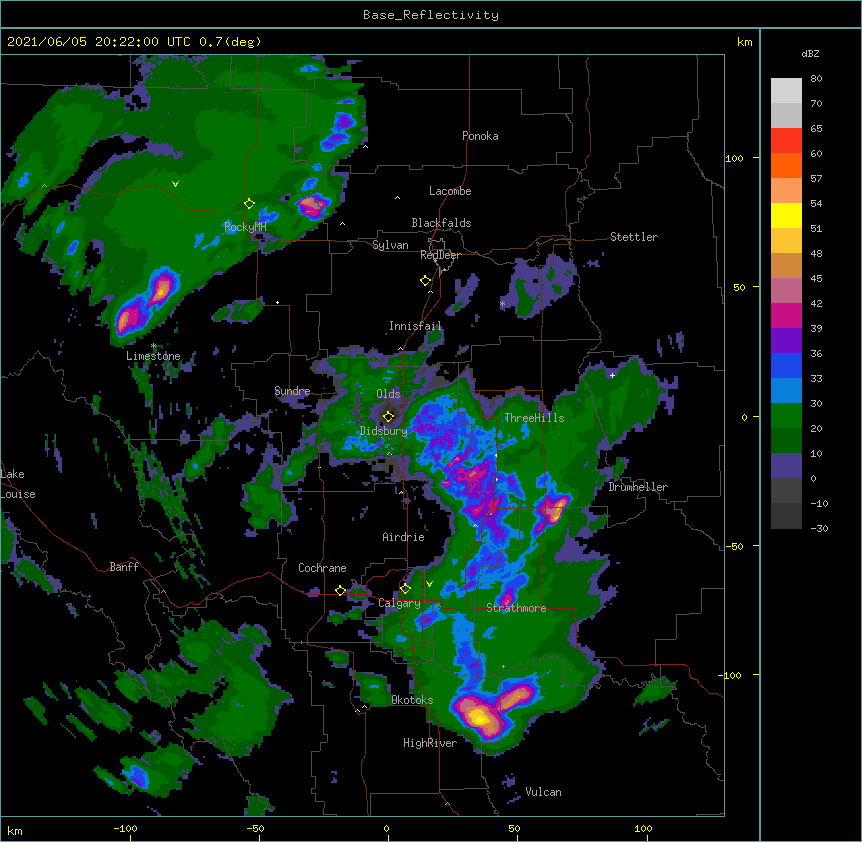Pick the slate 0-10 dBZ legend swatch
The height and width of the screenshot is (842, 862).
(786, 466)
